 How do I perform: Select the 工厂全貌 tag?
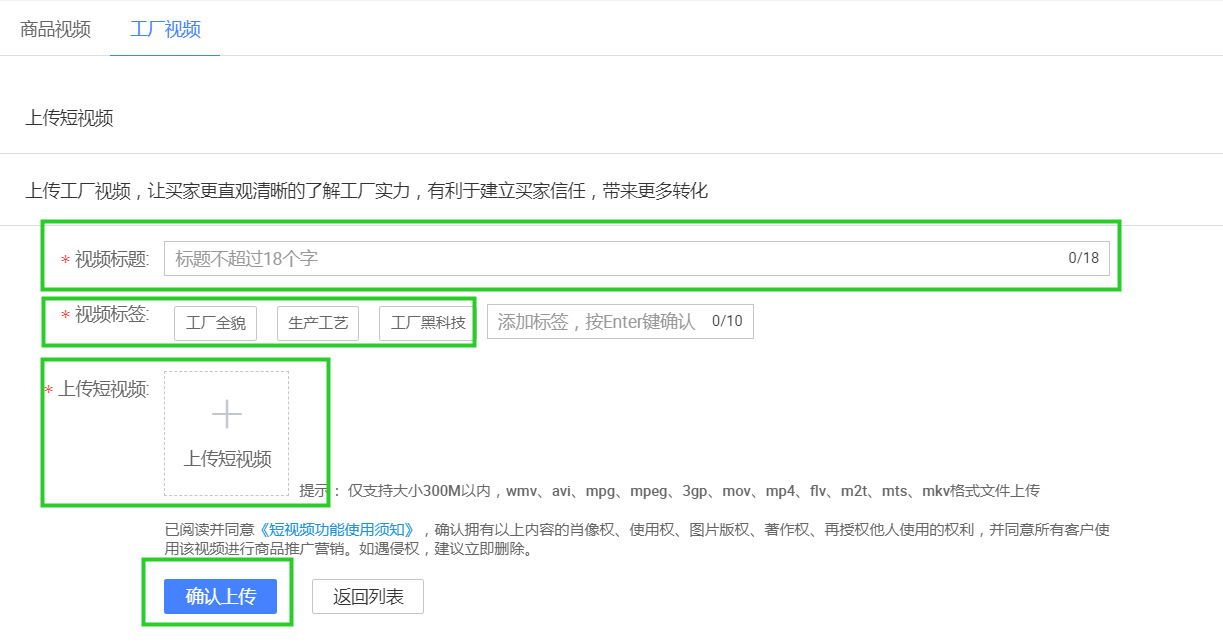(215, 323)
